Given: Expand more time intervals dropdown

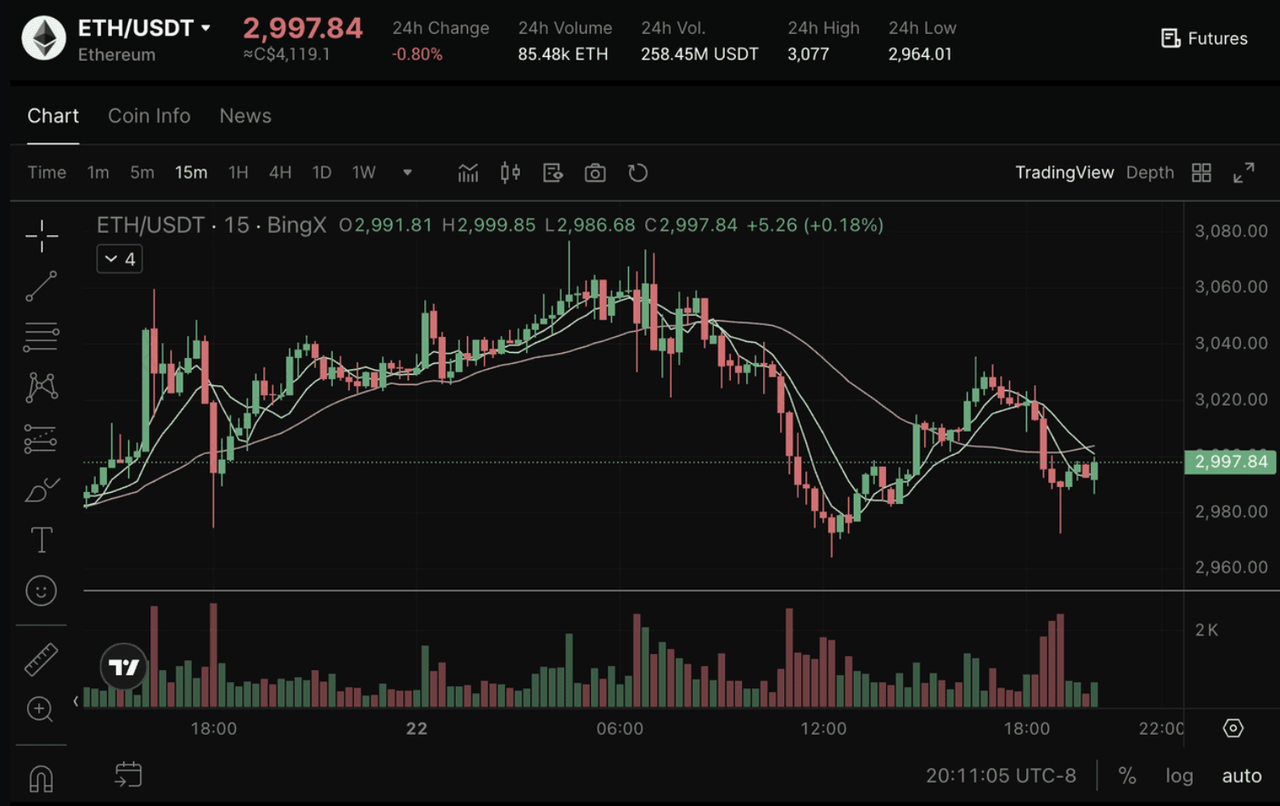Looking at the screenshot, I should click(x=407, y=172).
